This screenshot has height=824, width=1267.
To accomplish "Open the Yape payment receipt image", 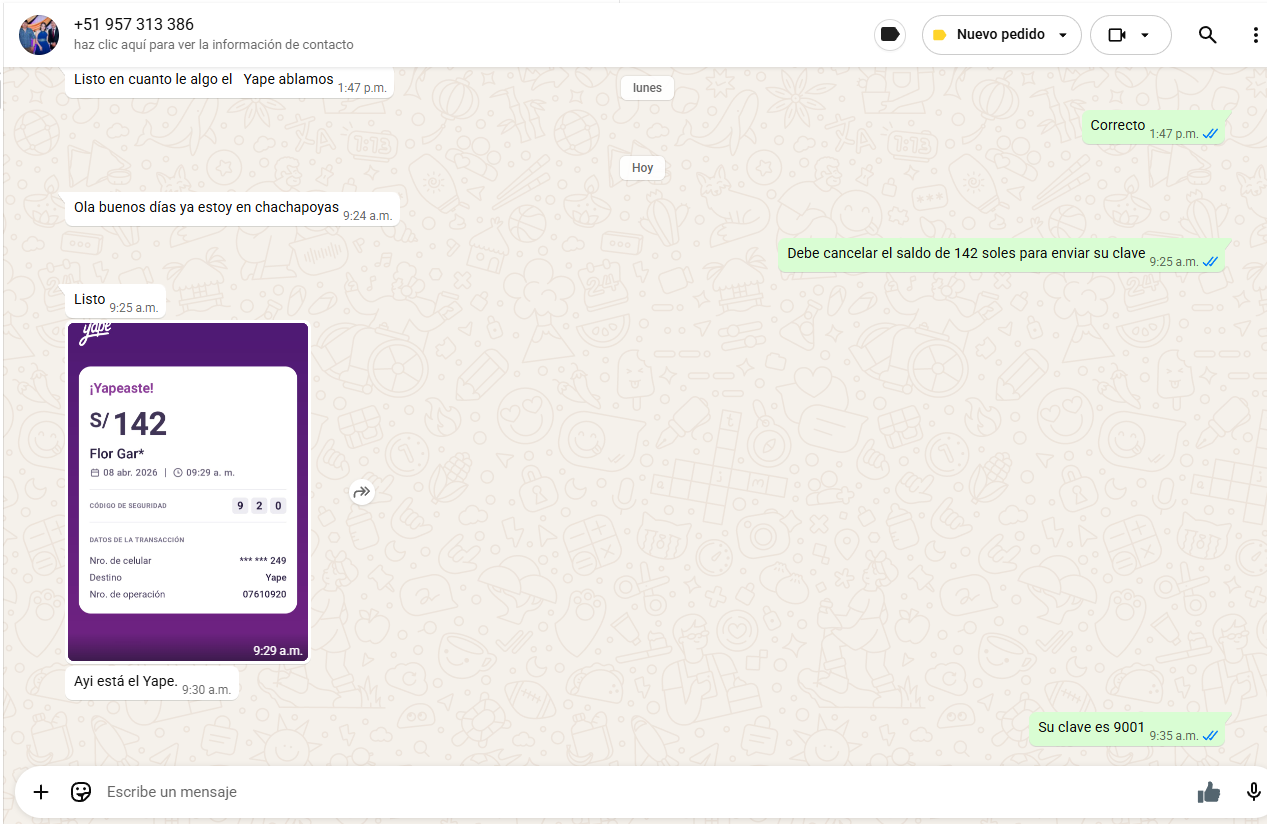I will click(188, 491).
